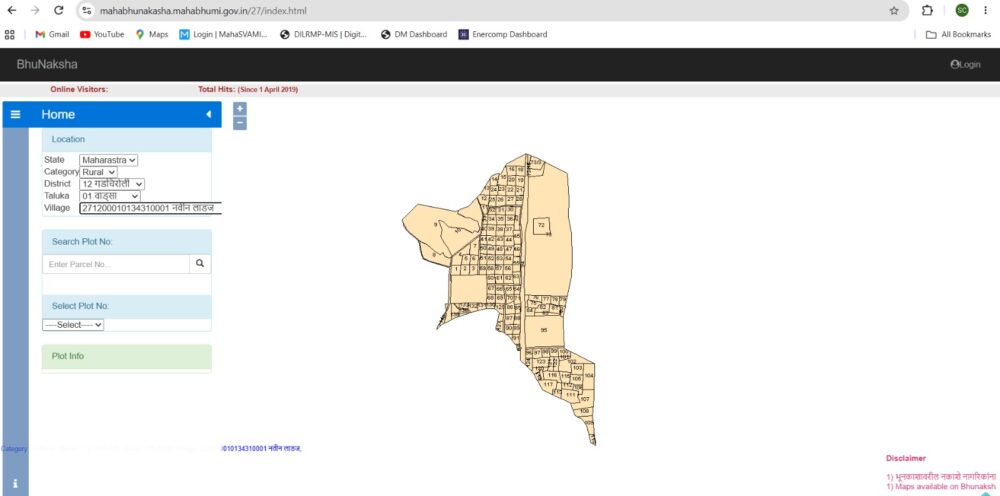Click the Login link in header
Image resolution: width=1000 pixels, height=496 pixels.
tap(965, 64)
